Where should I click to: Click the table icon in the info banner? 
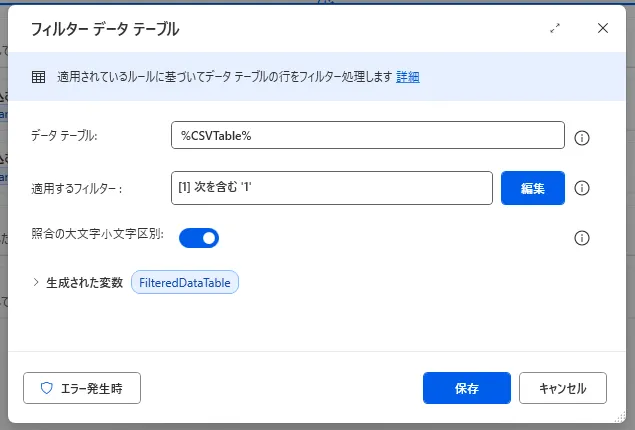38,77
